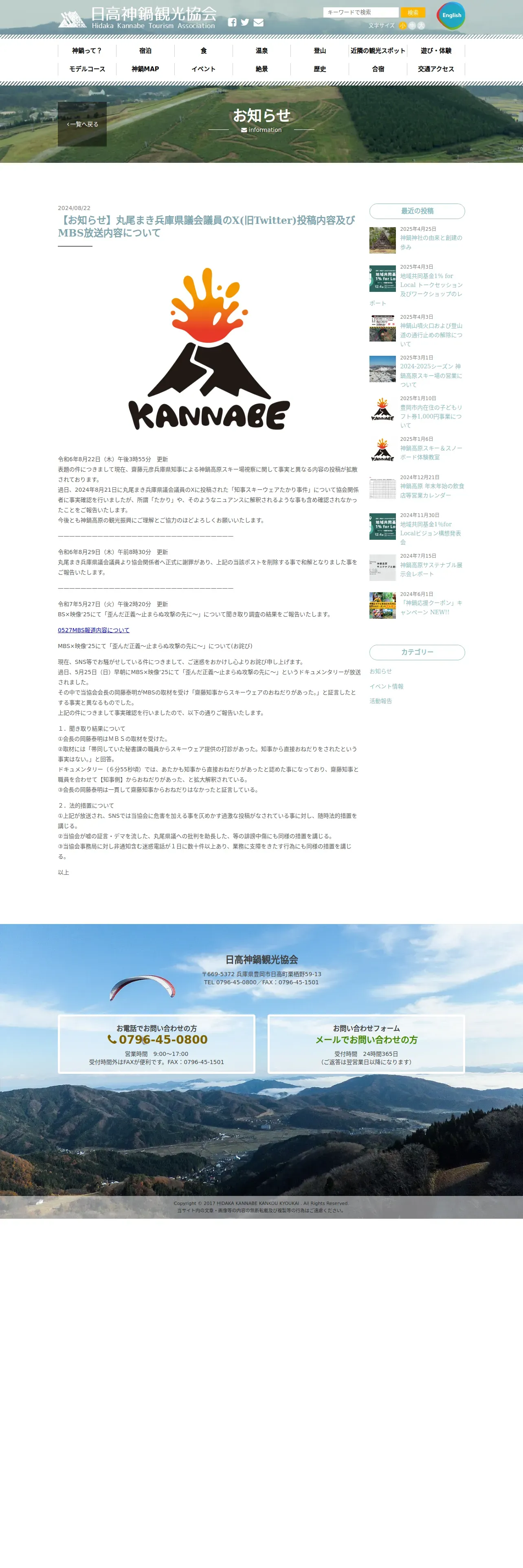Click thumbnail for the 噴火口 trail closure post
Image resolution: width=523 pixels, height=1568 pixels.
(x=382, y=328)
